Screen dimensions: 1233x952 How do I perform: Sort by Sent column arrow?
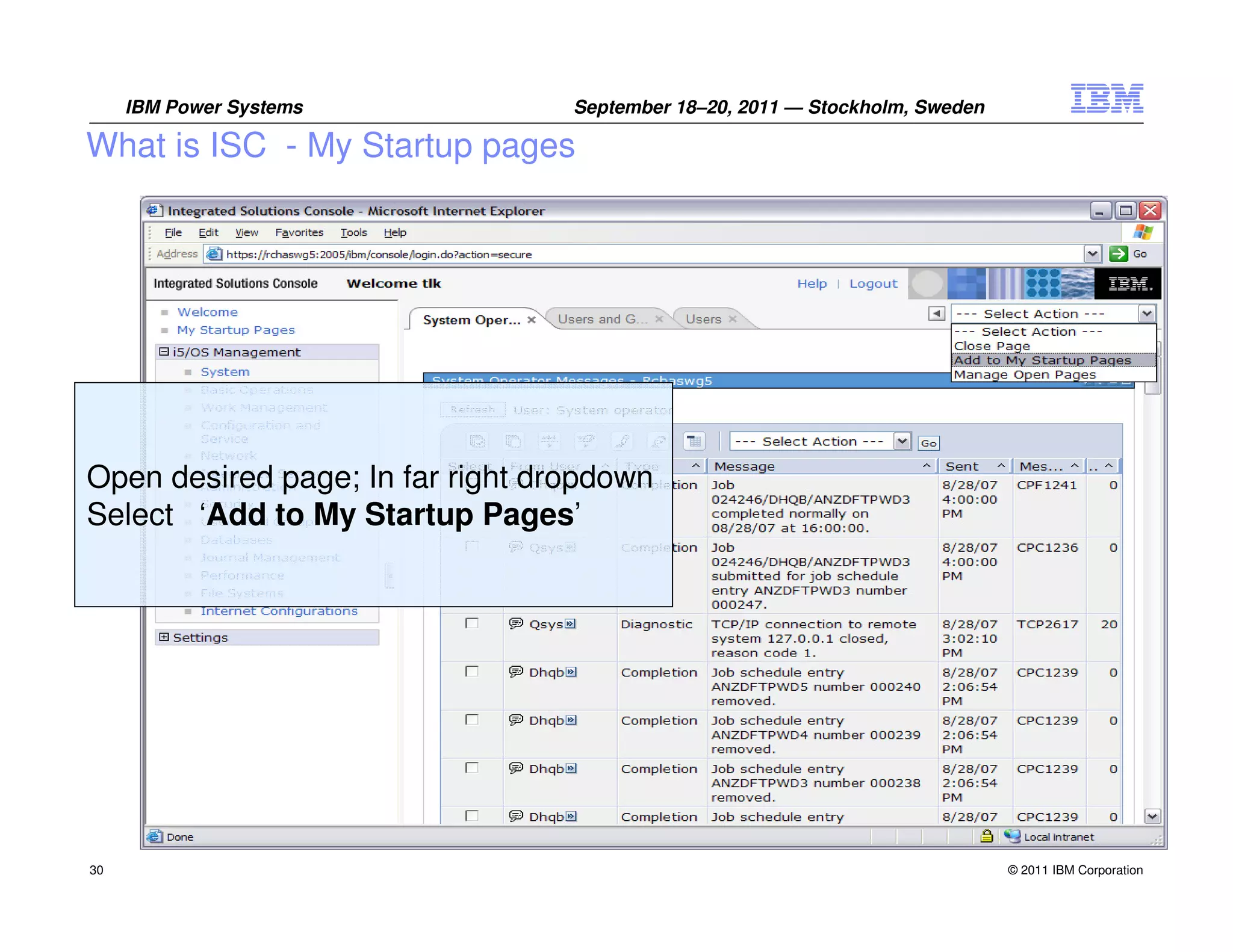(1001, 466)
